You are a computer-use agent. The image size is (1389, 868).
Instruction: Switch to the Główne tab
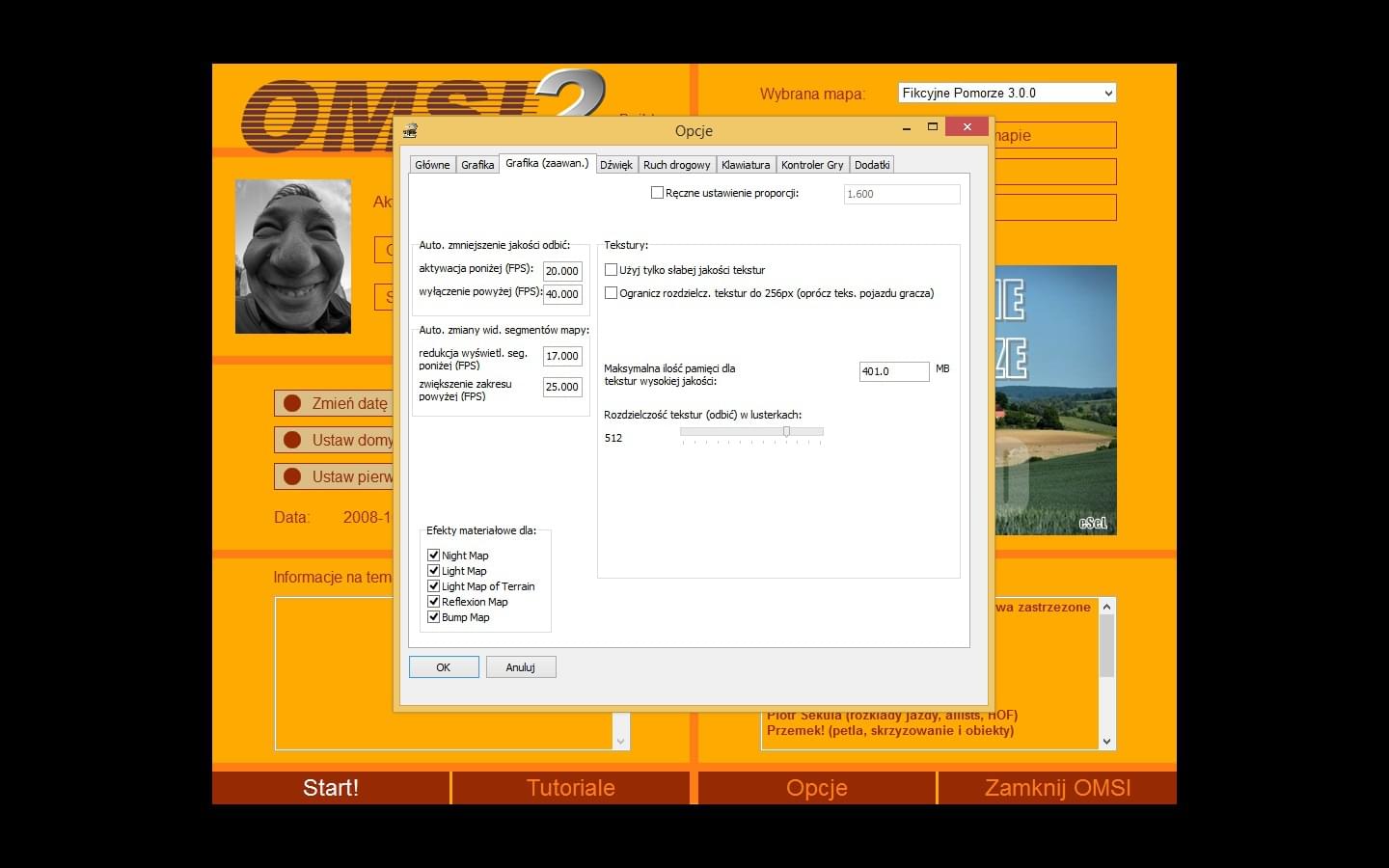click(x=432, y=165)
